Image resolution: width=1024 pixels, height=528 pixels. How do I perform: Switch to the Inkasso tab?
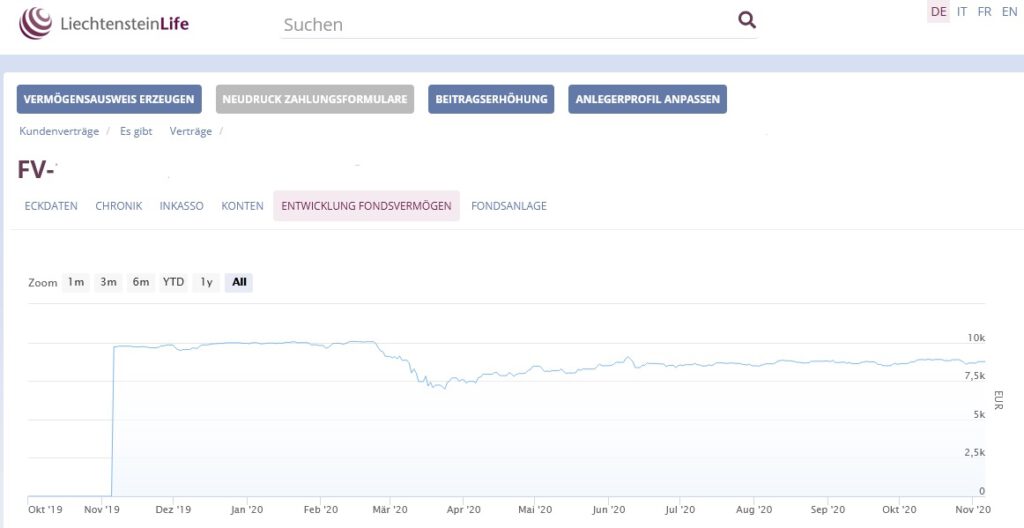pos(182,206)
